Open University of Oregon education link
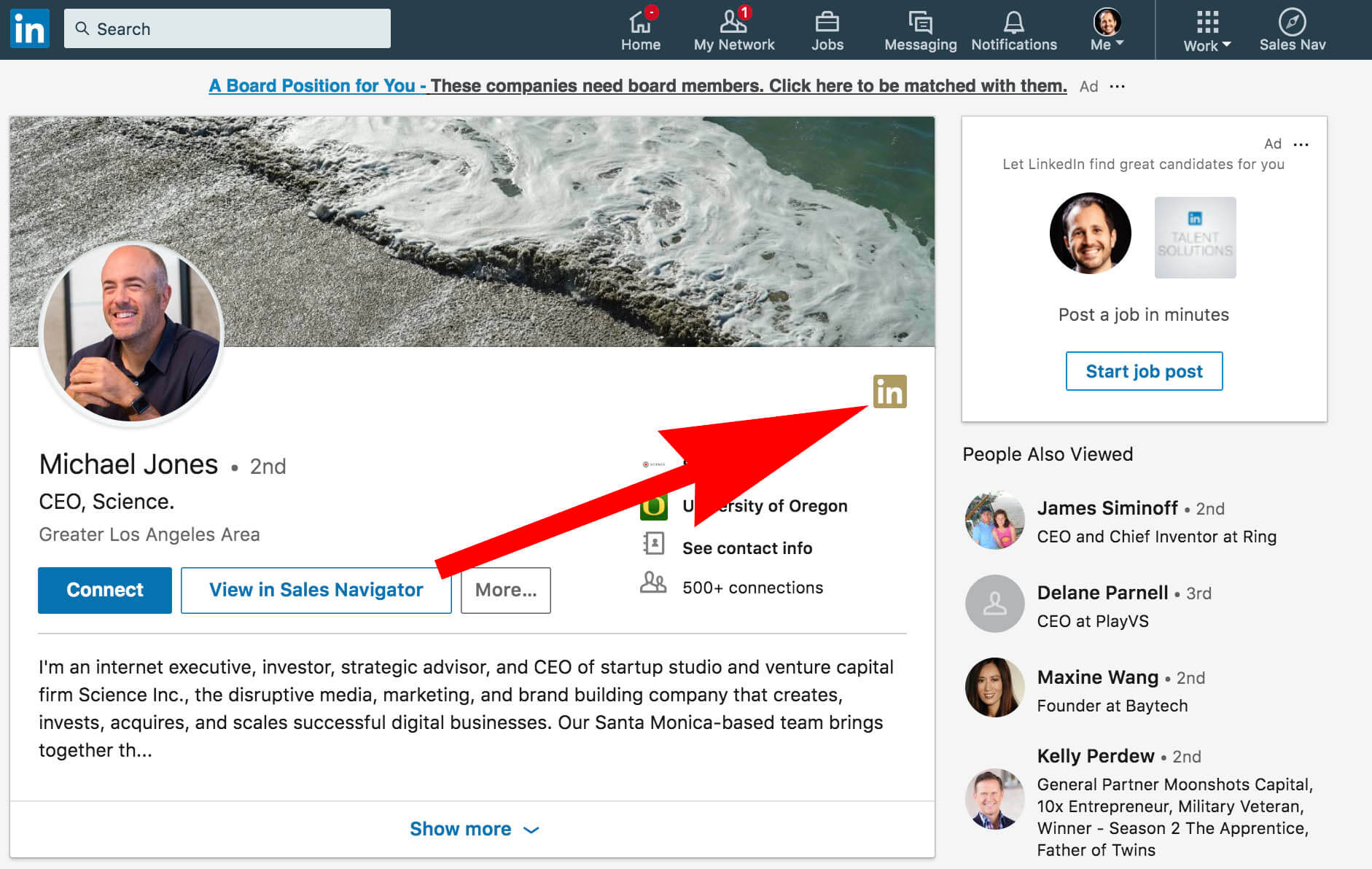Screen dimensions: 1372x869 coord(765,506)
